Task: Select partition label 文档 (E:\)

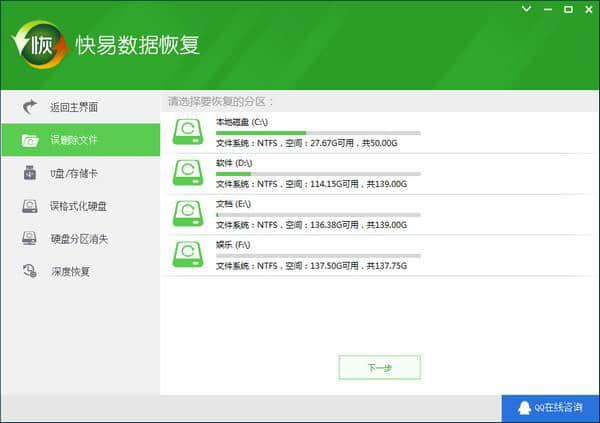Action: (x=233, y=204)
